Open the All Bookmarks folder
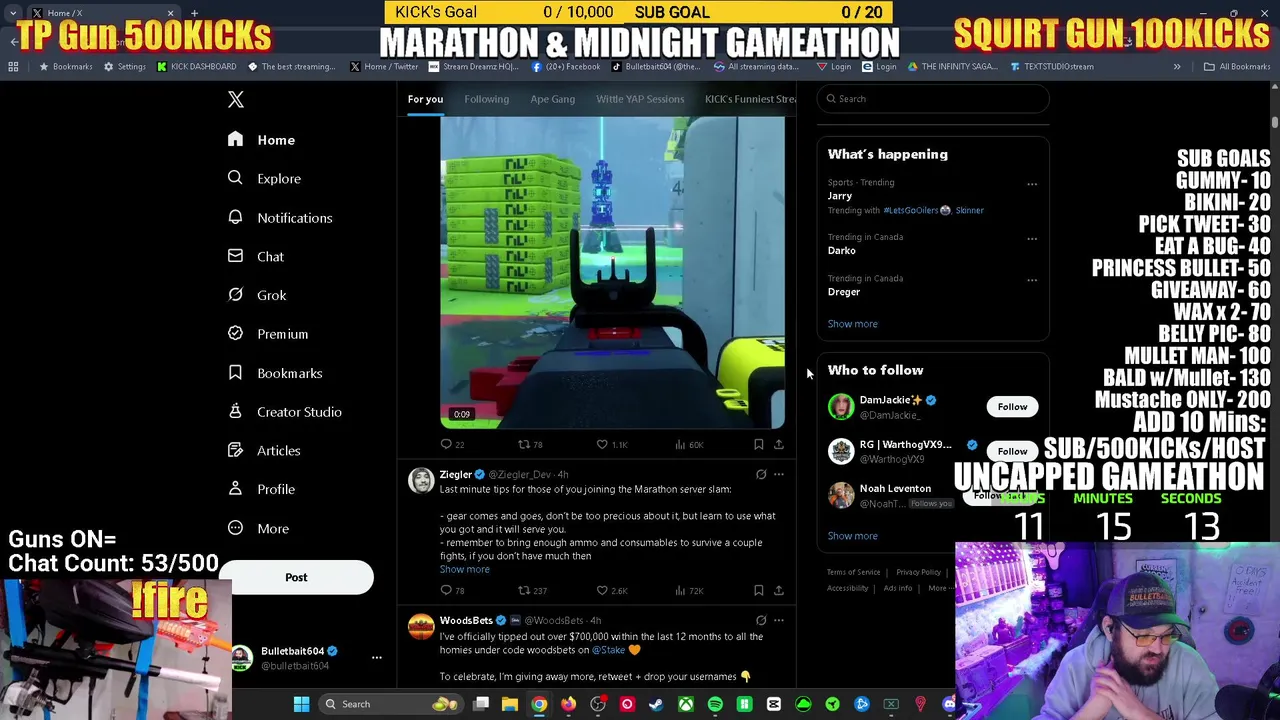The width and height of the screenshot is (1280, 720). click(x=1237, y=66)
